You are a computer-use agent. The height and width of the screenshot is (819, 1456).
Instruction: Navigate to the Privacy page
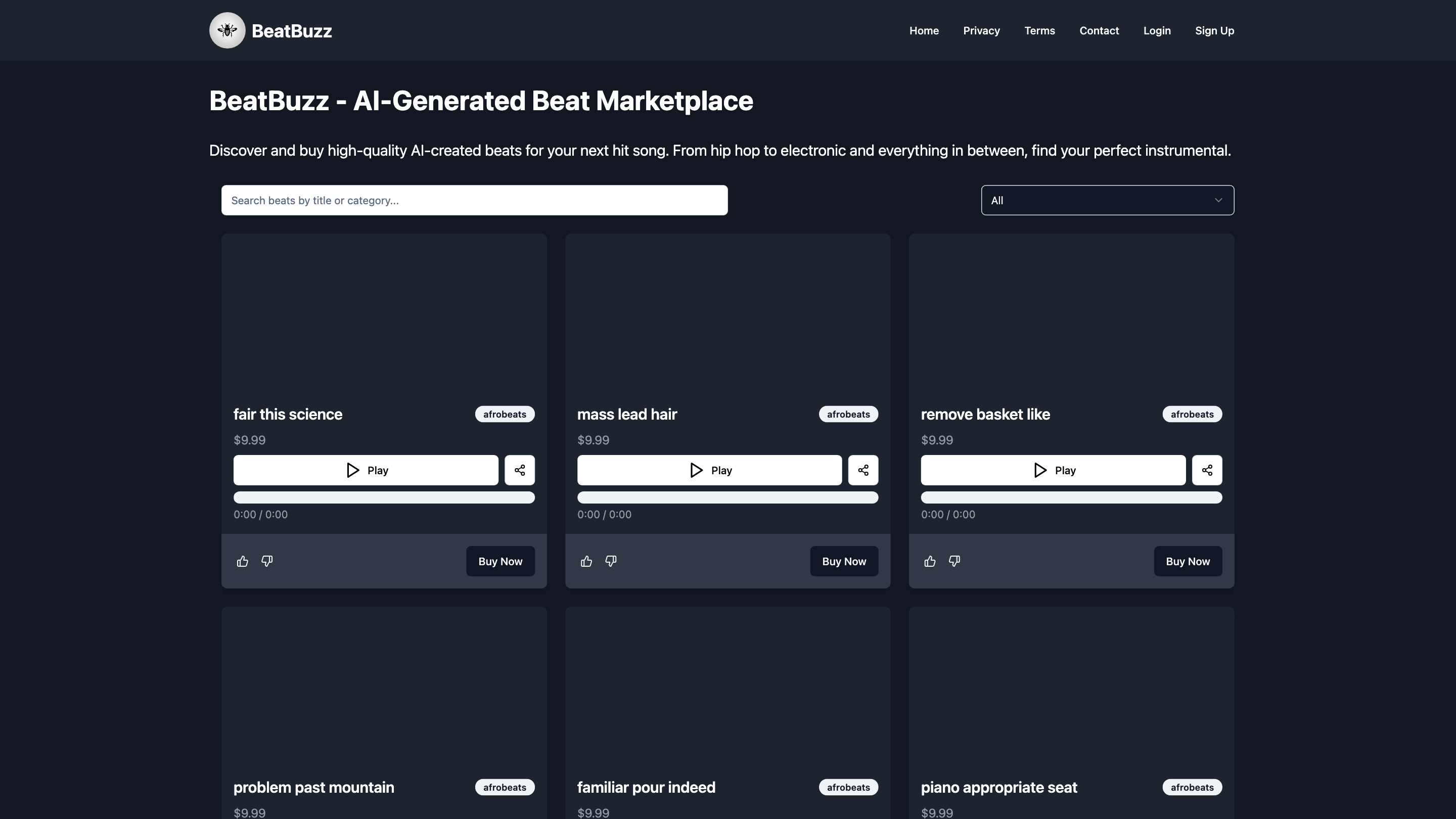pyautogui.click(x=981, y=30)
